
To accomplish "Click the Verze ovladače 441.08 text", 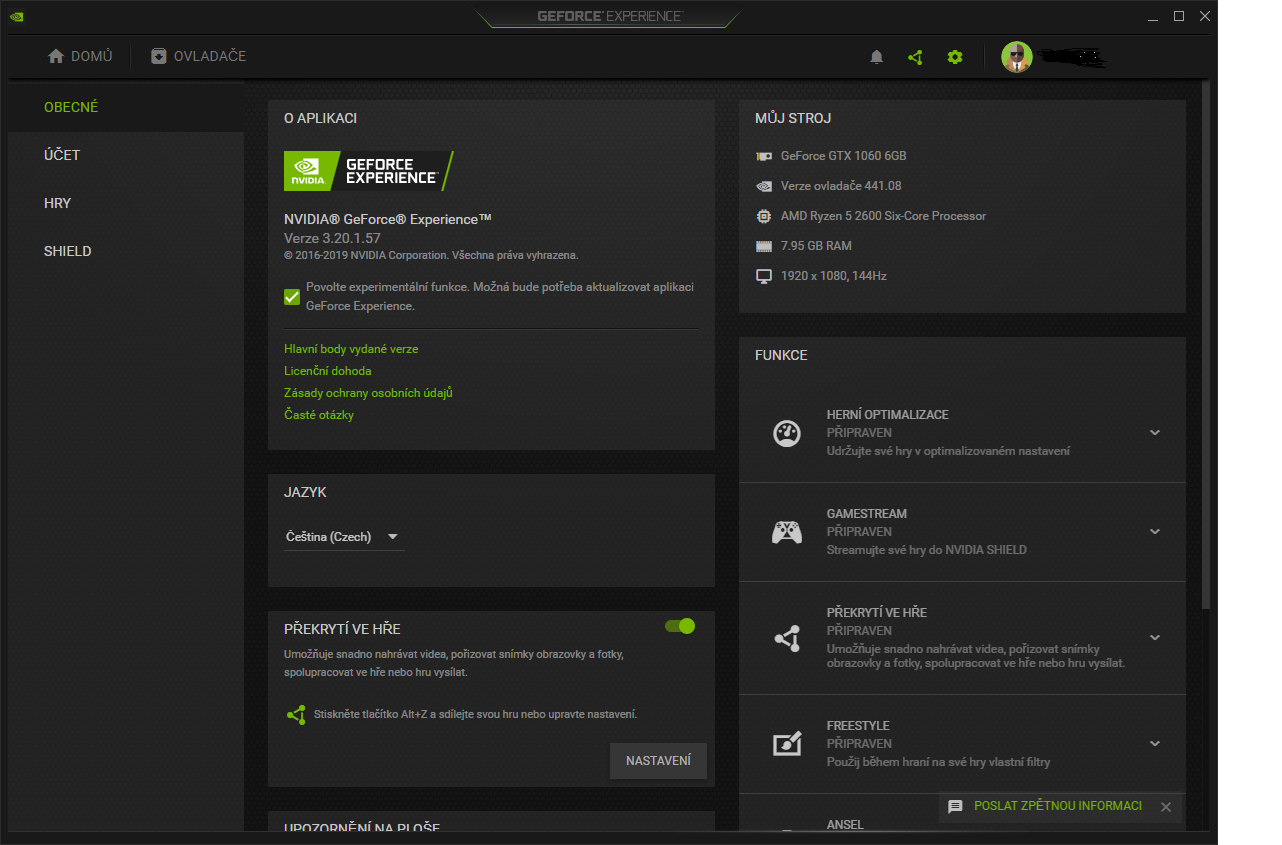I will [x=841, y=186].
